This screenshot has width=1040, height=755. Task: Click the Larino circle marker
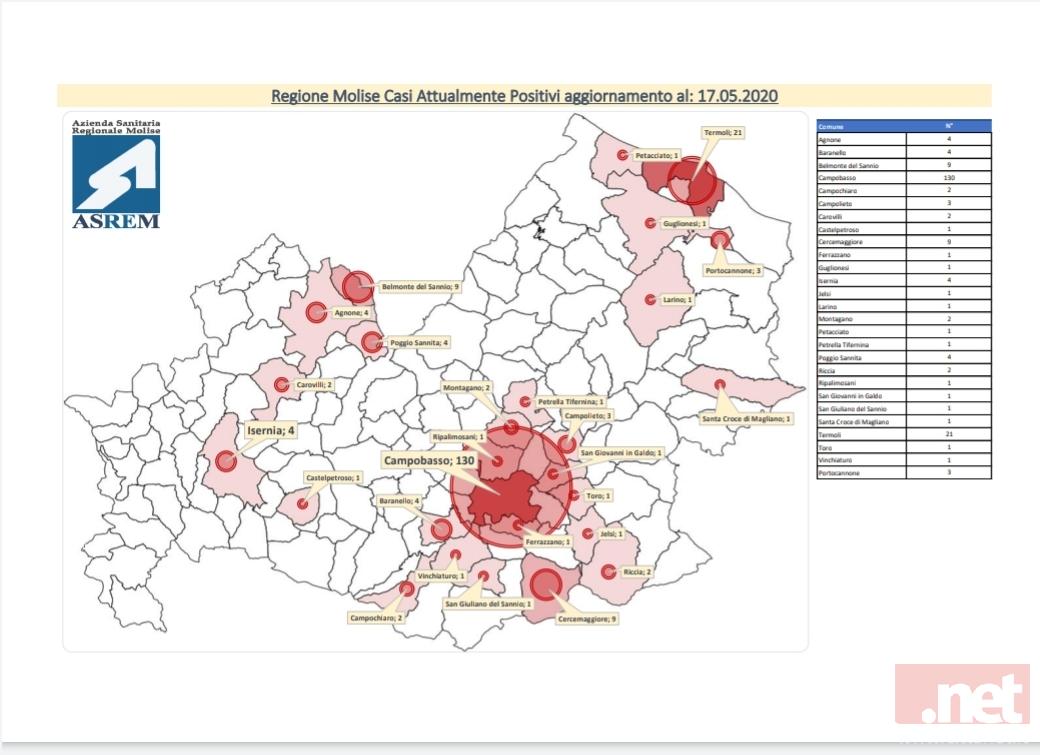click(652, 299)
